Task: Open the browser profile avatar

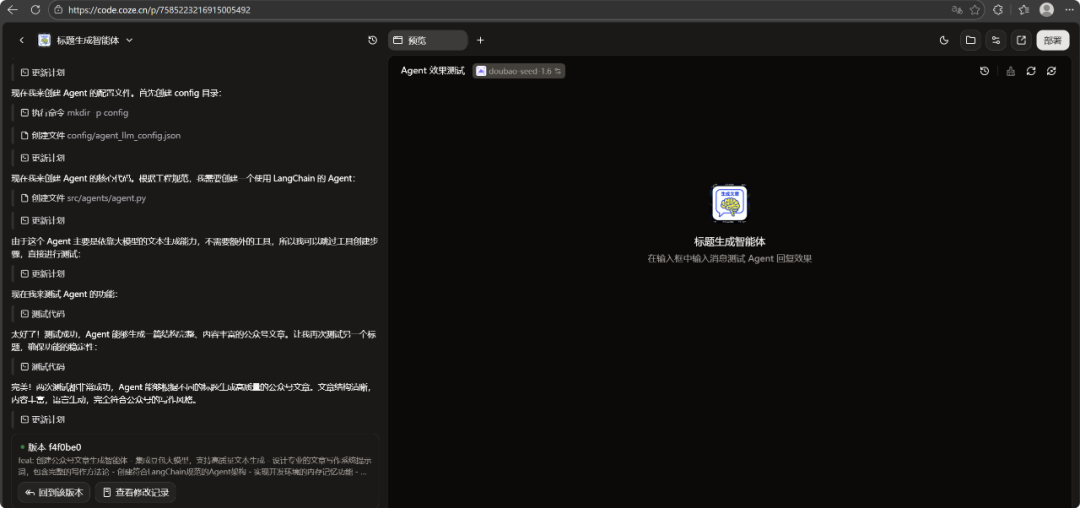Action: (1046, 10)
